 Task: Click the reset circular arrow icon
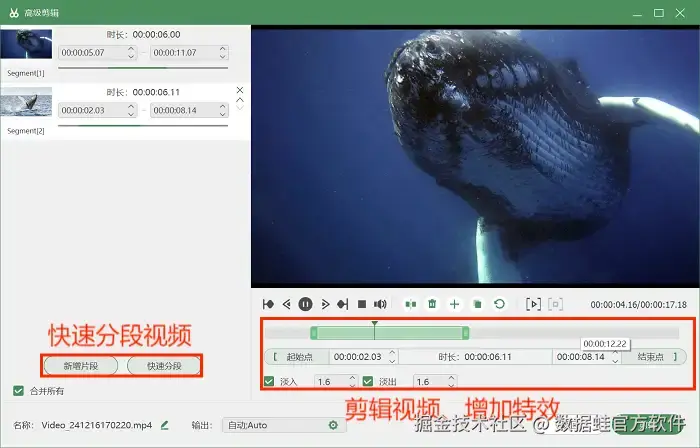(500, 304)
